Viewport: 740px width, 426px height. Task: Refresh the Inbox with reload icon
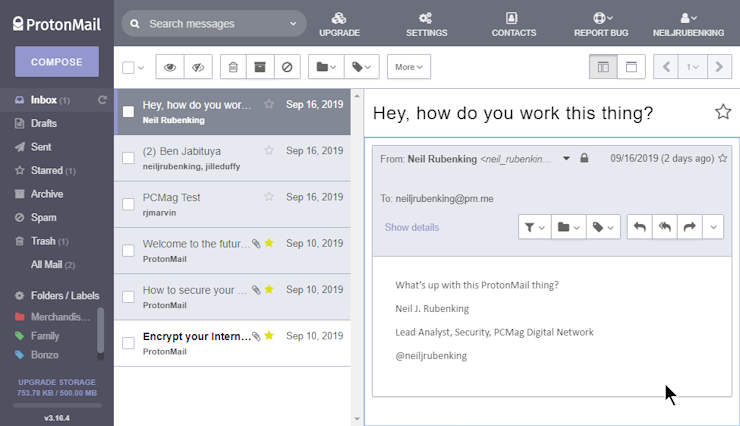pos(102,100)
